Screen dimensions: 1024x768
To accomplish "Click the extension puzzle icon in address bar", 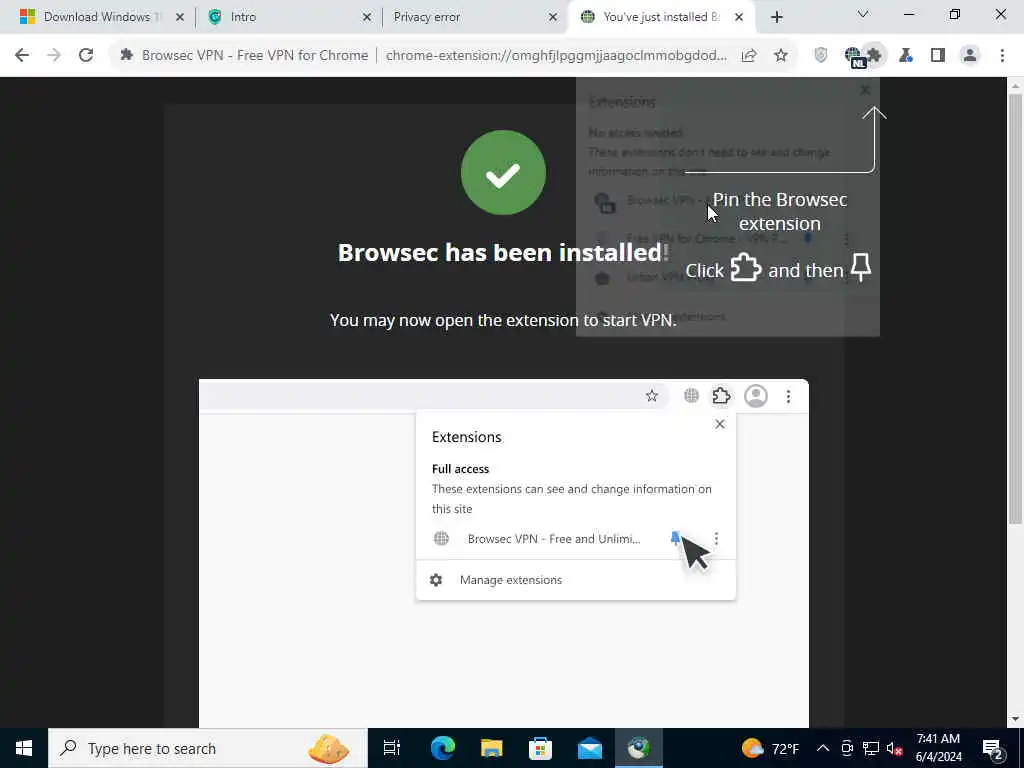I will pyautogui.click(x=127, y=56).
